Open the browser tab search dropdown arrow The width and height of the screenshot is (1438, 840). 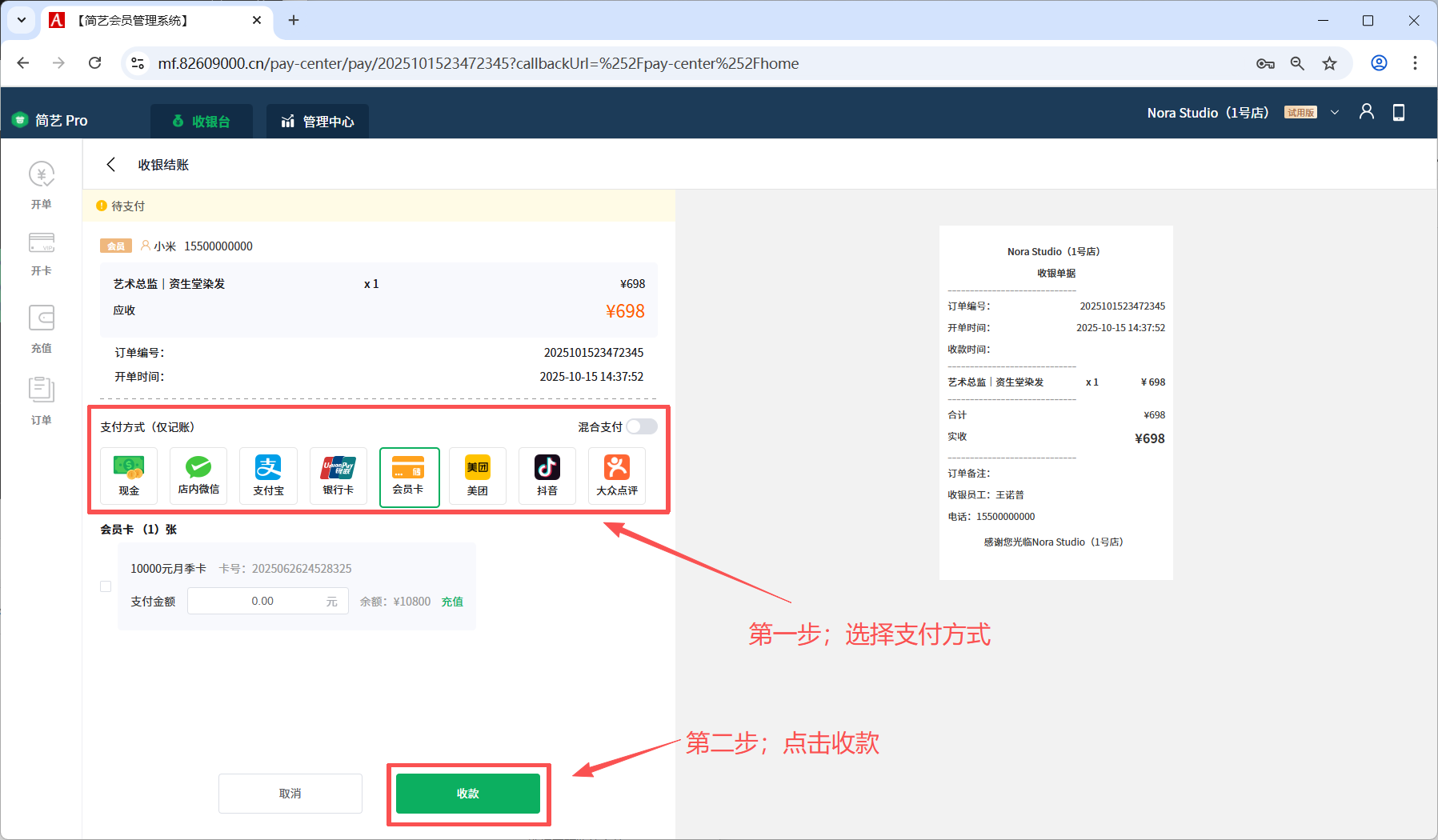click(x=22, y=20)
